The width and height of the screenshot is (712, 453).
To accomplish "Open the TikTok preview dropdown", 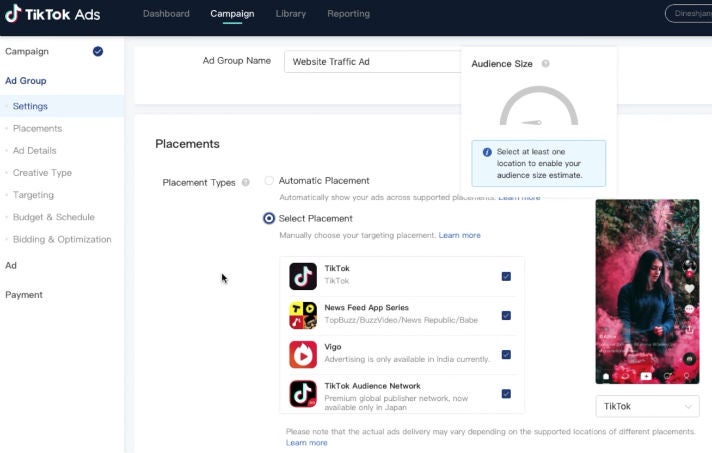I will [647, 407].
